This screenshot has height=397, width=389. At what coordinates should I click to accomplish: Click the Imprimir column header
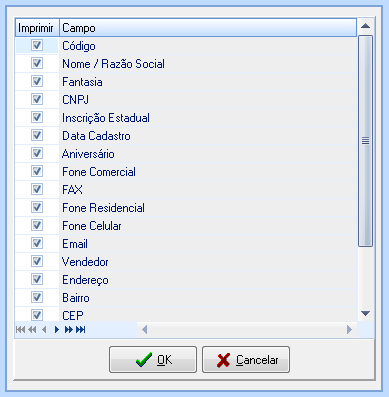coord(37,28)
